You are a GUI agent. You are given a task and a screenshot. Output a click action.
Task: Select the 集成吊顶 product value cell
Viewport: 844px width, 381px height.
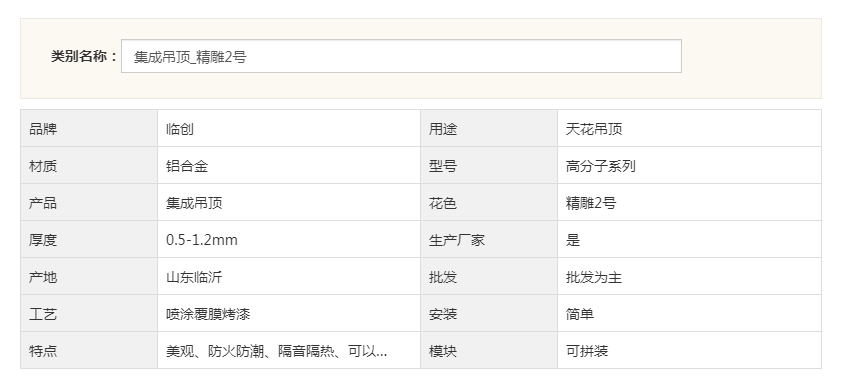[289, 203]
